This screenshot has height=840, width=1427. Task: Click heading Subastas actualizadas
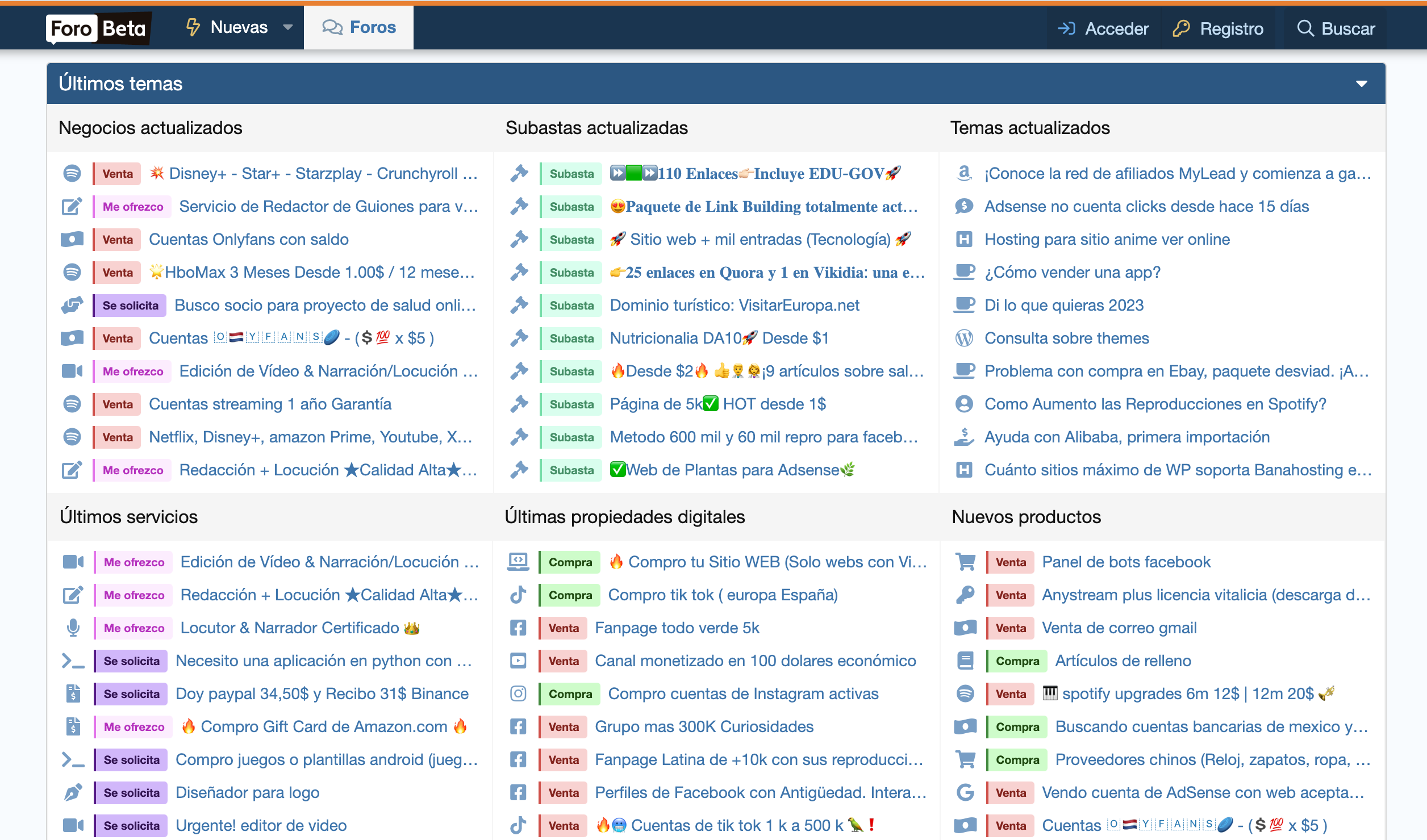pos(596,128)
